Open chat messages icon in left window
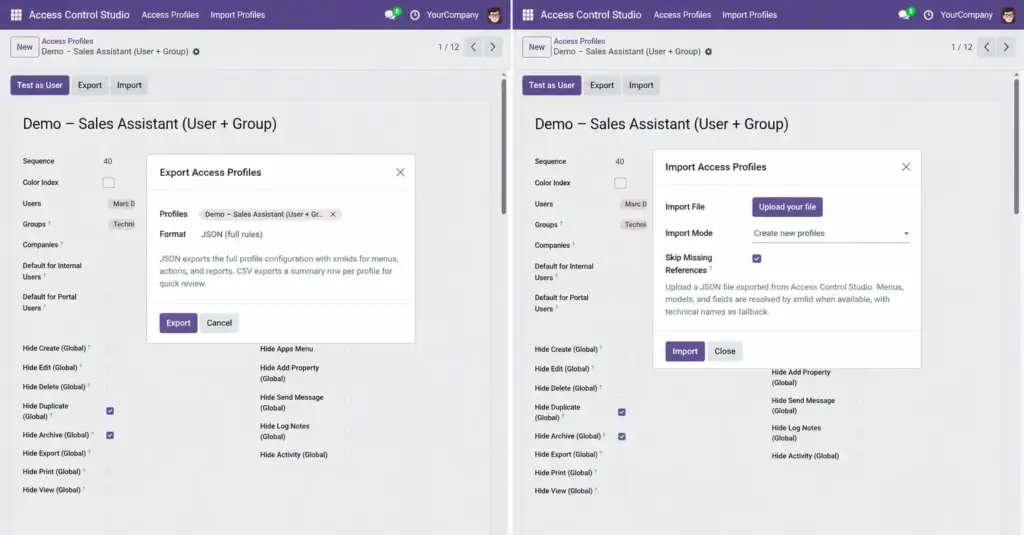 click(391, 14)
